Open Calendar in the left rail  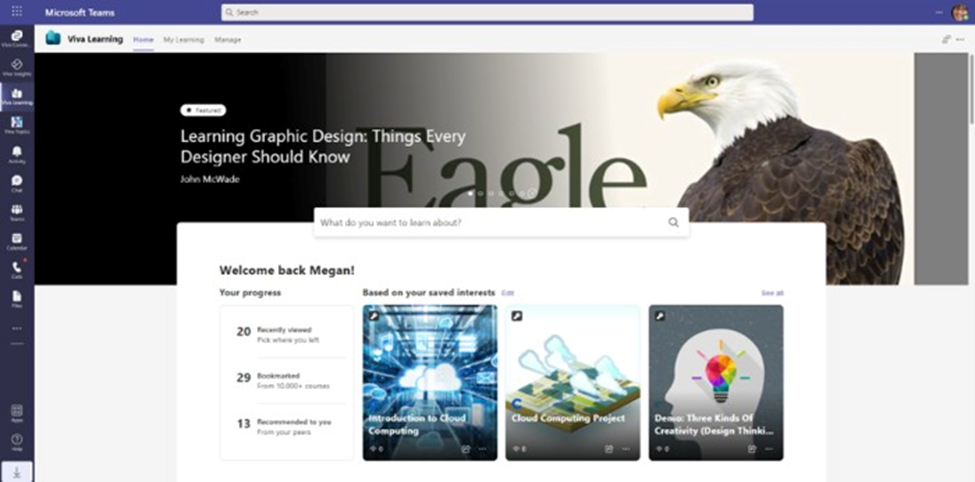pos(17,241)
